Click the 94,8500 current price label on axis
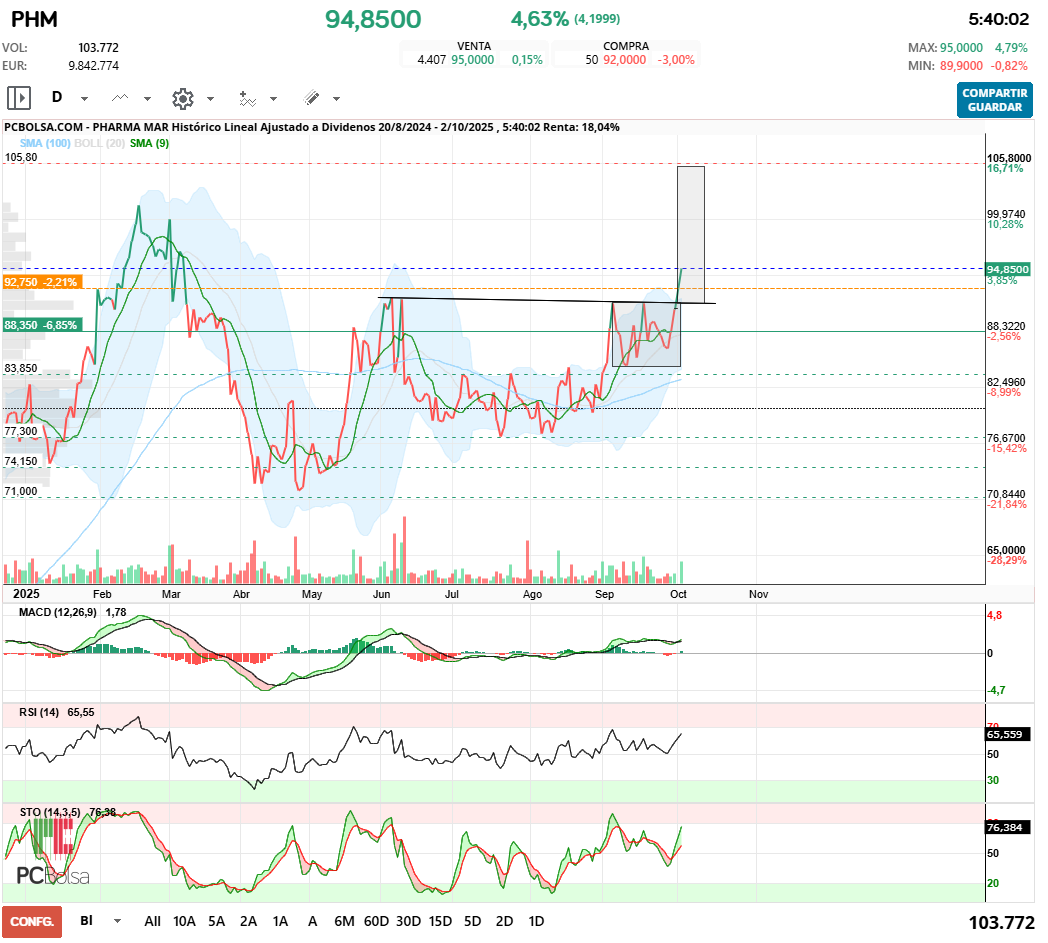Image resolution: width=1048 pixels, height=943 pixels. [x=1007, y=269]
